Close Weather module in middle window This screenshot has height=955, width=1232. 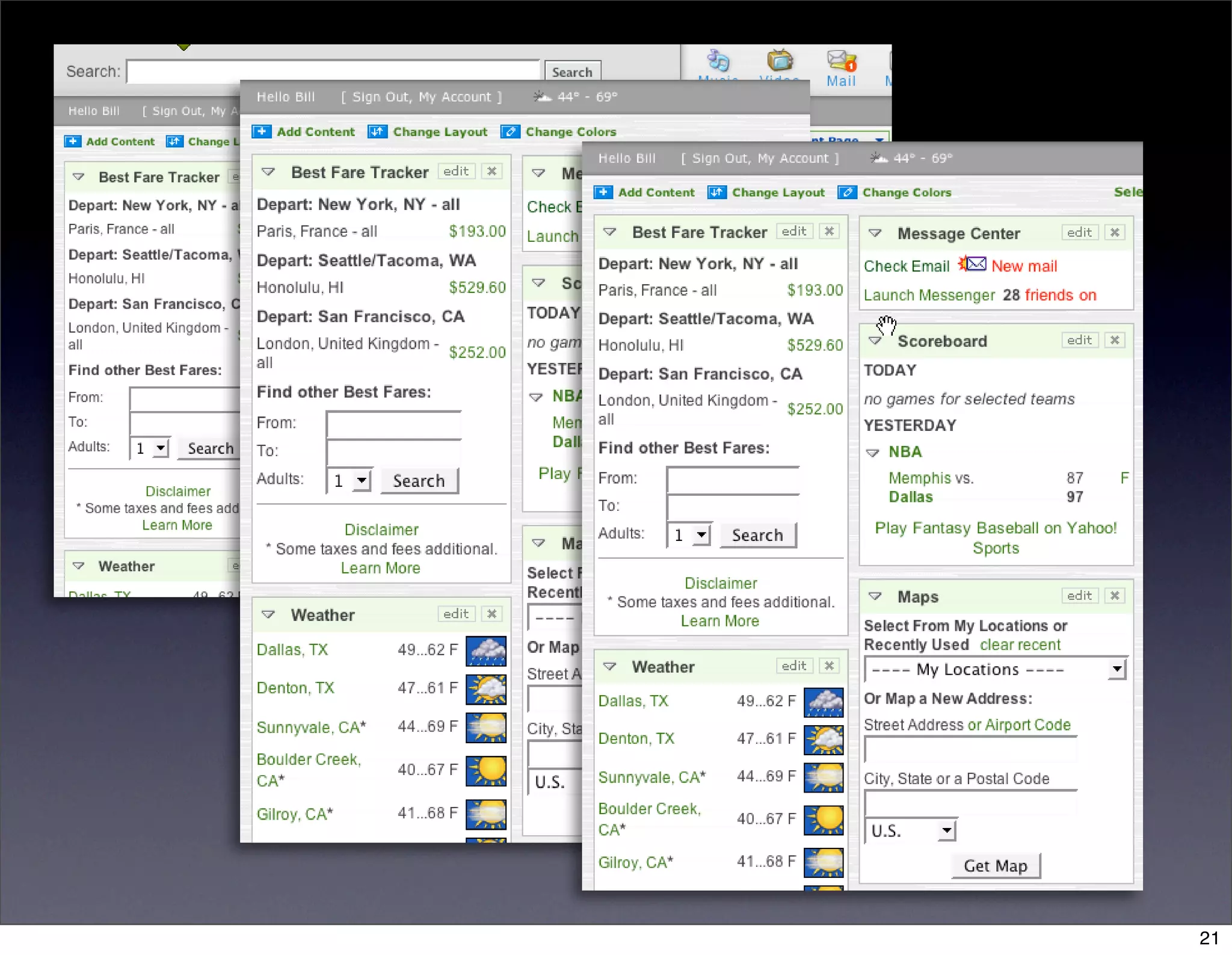pyautogui.click(x=492, y=614)
